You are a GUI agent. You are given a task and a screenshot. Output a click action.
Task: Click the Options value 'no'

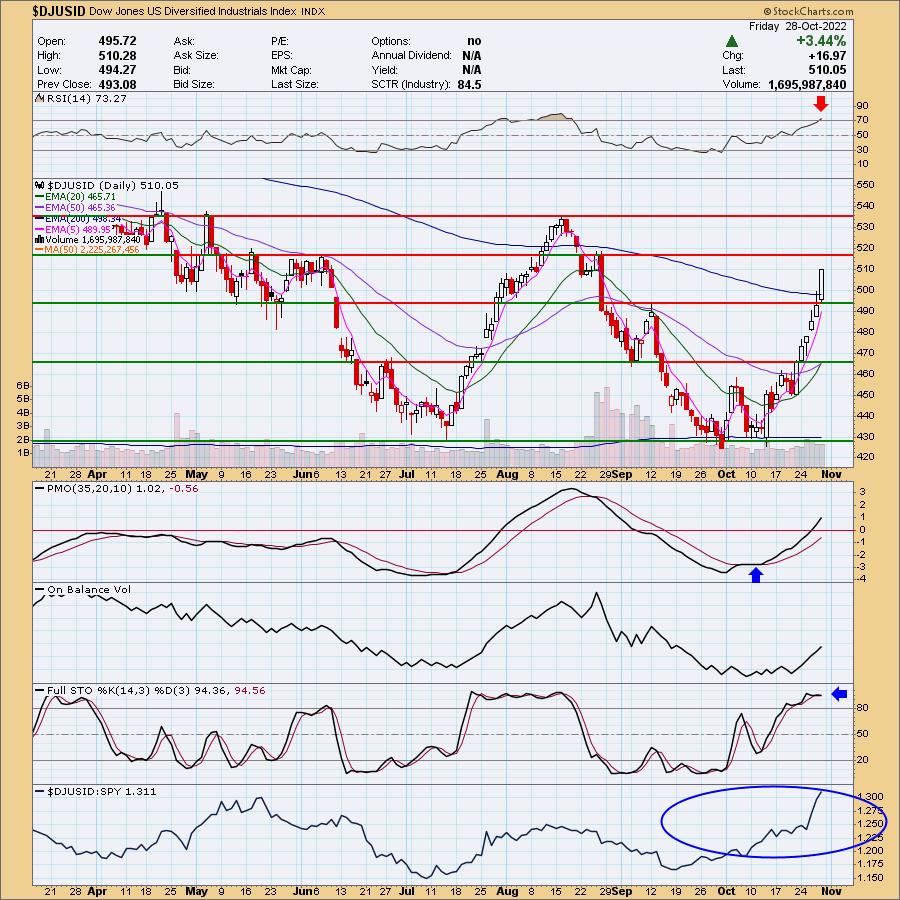pyautogui.click(x=474, y=41)
